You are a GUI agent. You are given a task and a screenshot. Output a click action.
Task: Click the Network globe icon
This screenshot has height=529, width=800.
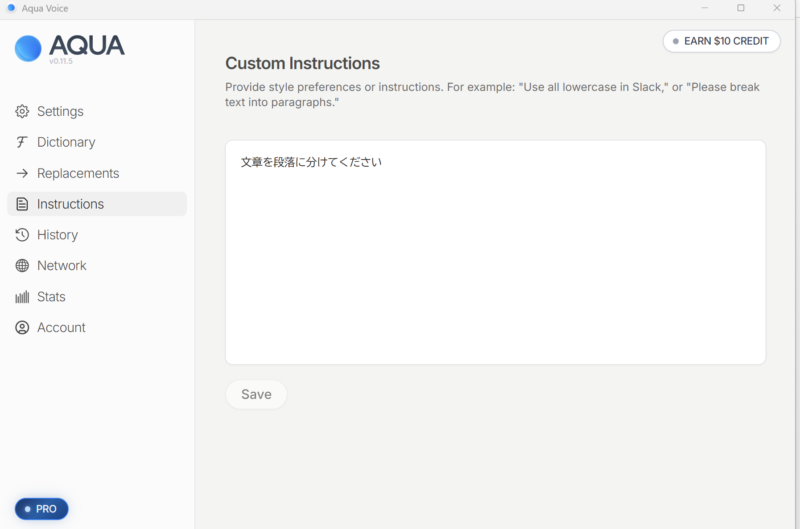[x=22, y=266]
